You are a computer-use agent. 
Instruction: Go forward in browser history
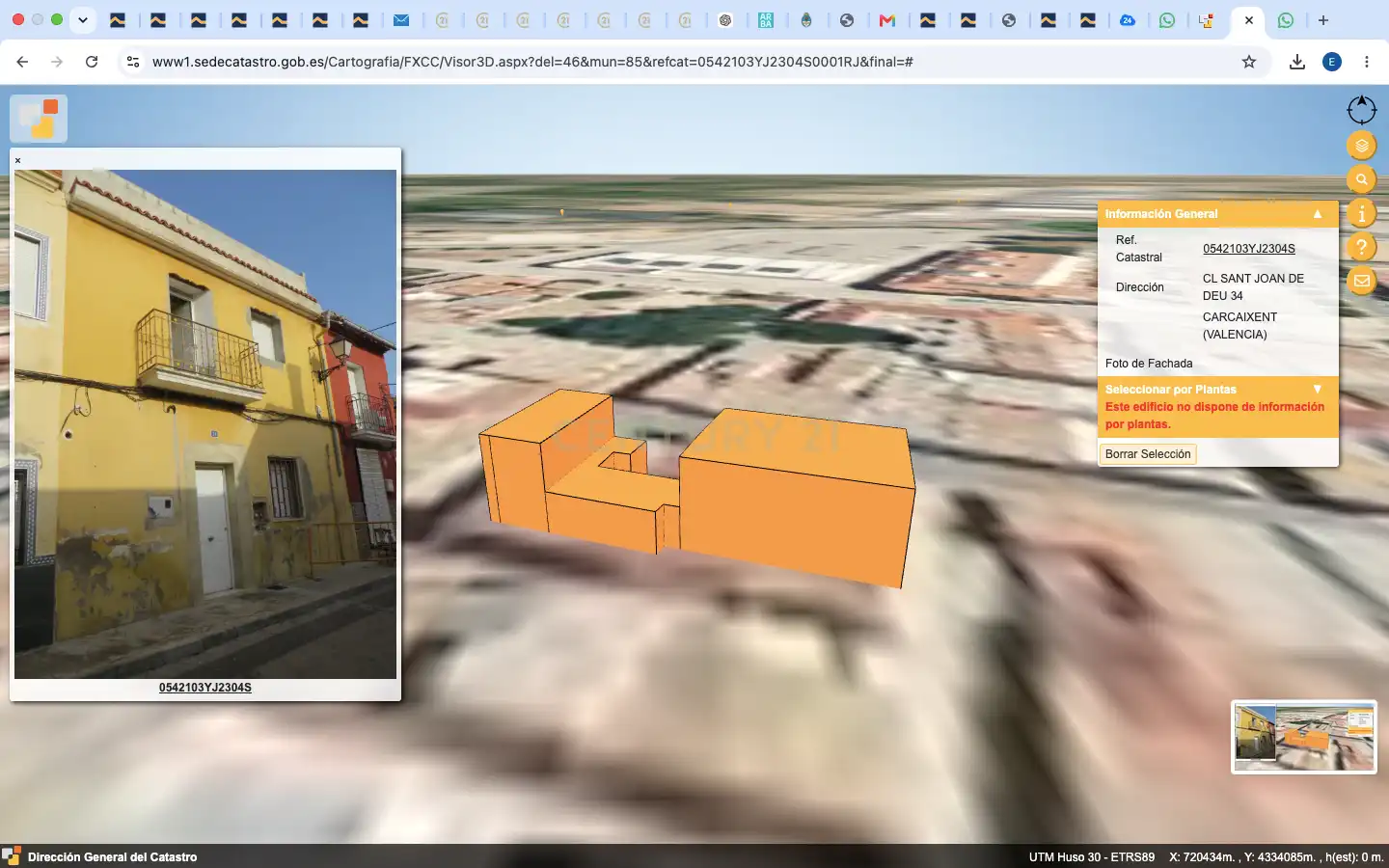pyautogui.click(x=57, y=62)
